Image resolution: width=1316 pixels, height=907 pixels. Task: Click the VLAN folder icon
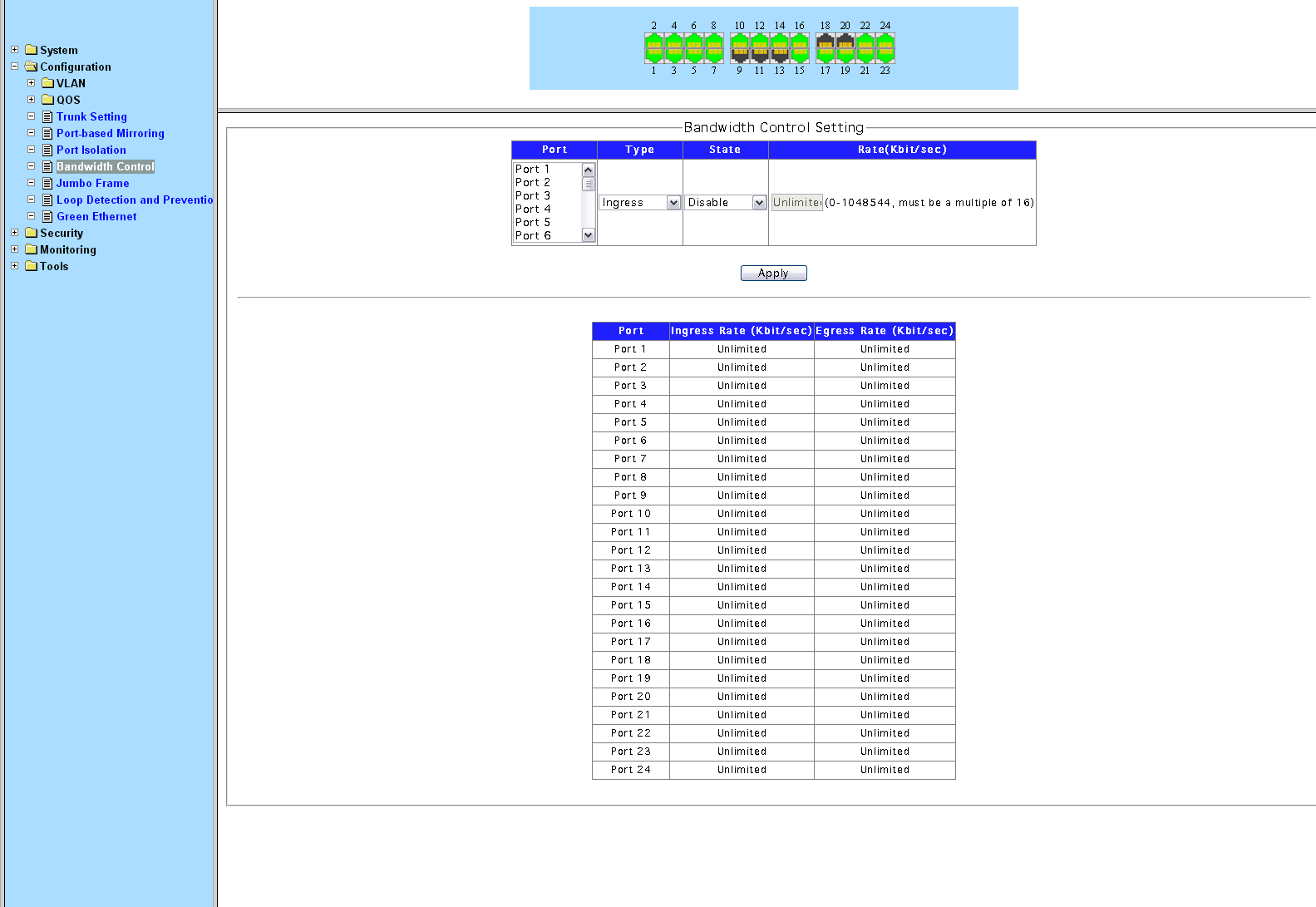(x=48, y=83)
